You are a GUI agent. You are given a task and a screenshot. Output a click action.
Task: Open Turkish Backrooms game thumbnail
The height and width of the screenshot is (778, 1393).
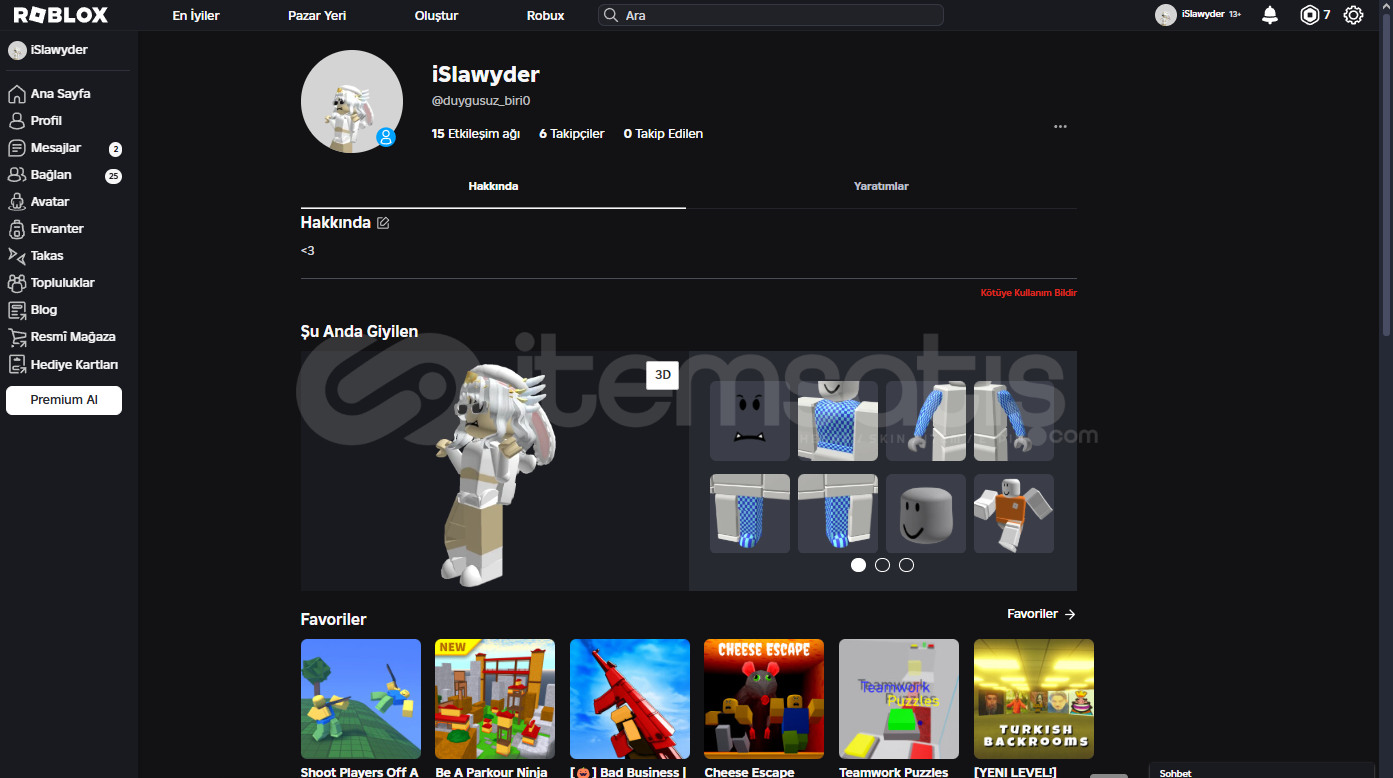(1034, 699)
